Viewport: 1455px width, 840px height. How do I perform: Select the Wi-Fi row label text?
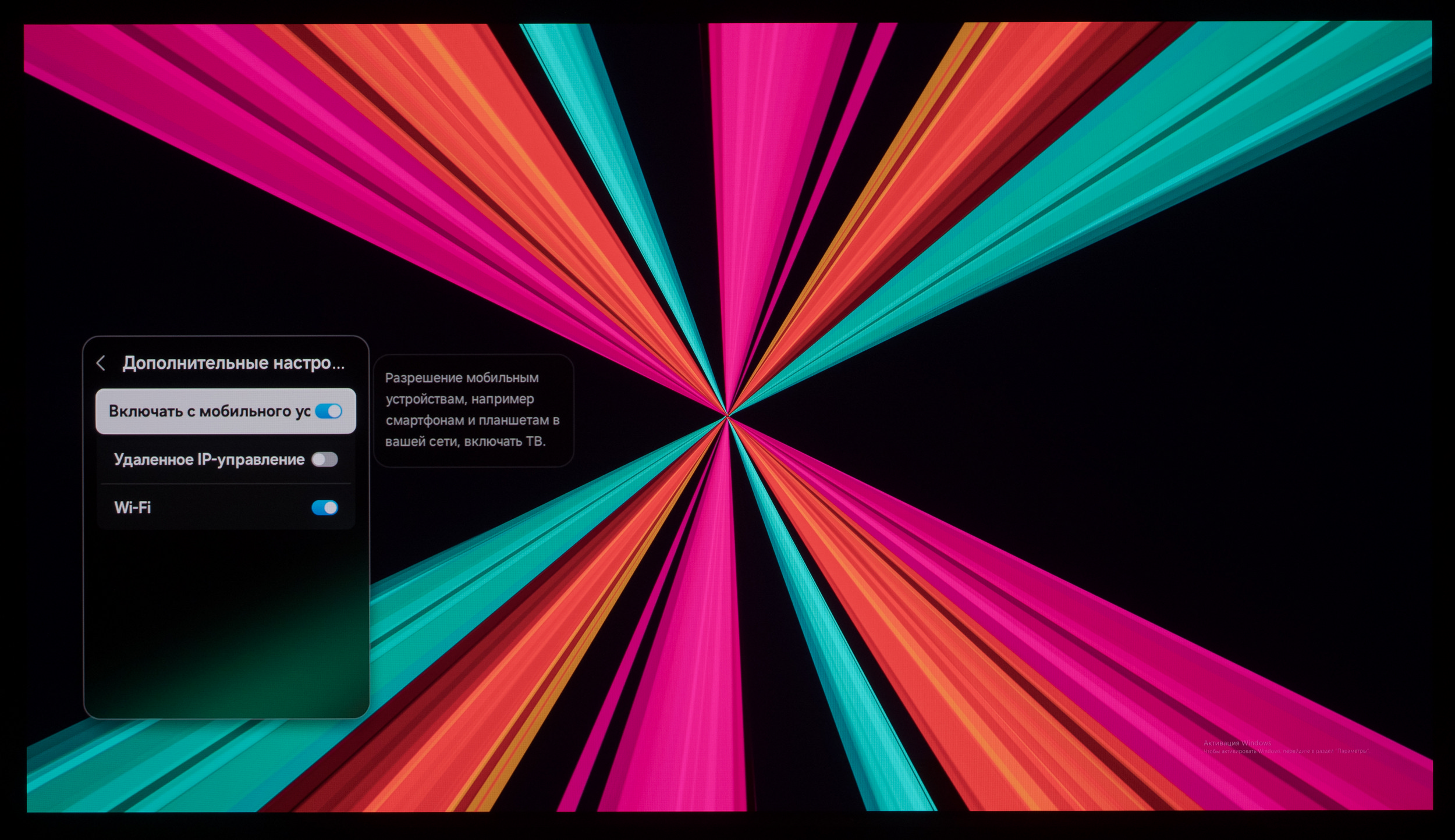[133, 508]
